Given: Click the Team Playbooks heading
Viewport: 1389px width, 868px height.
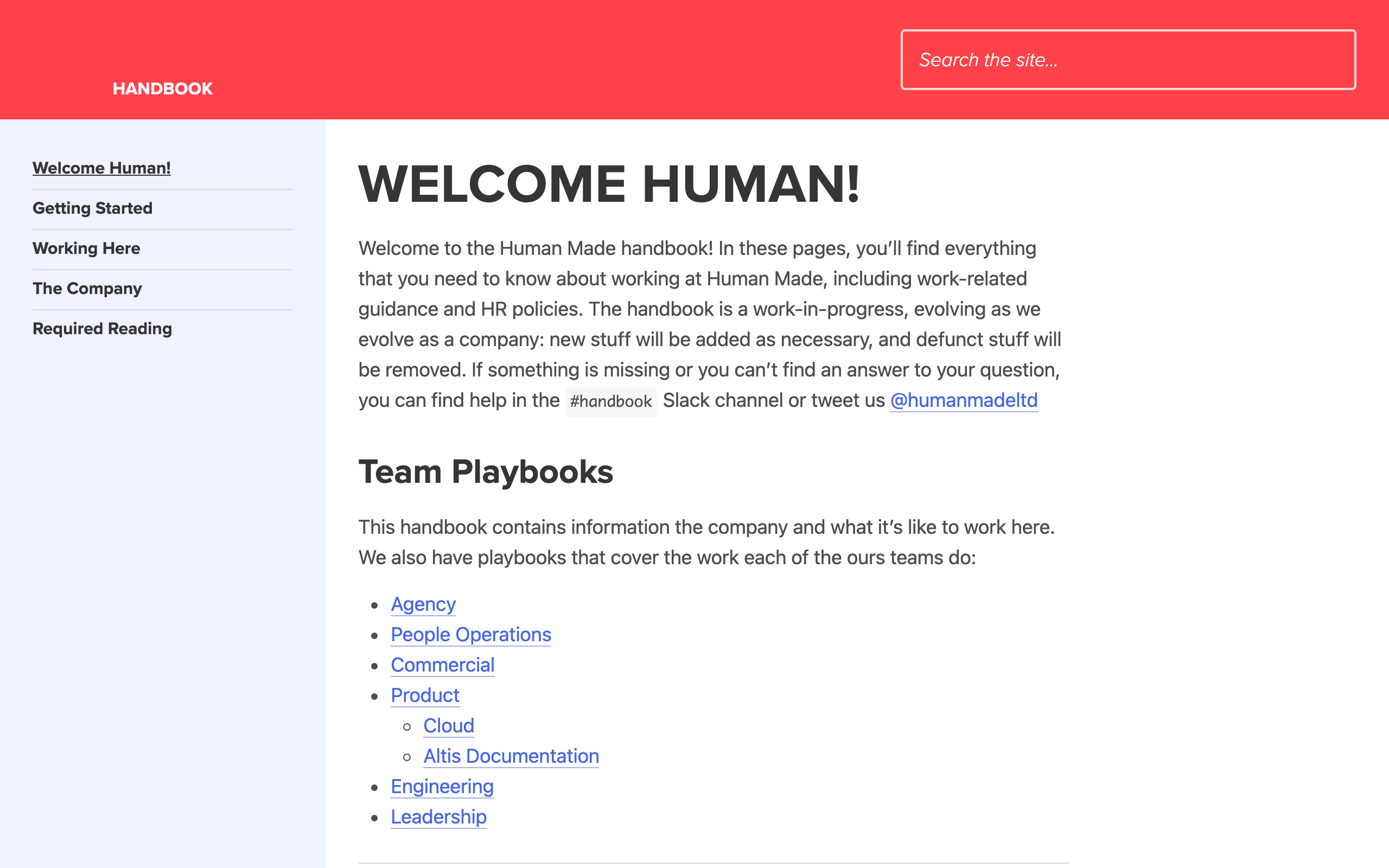Looking at the screenshot, I should pyautogui.click(x=486, y=471).
